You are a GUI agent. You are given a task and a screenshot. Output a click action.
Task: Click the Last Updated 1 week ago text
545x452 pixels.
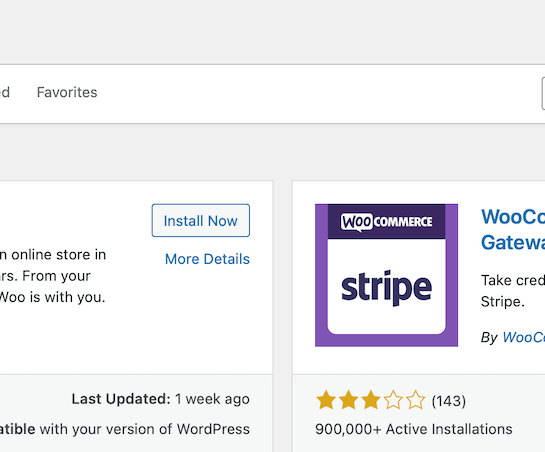coord(161,399)
